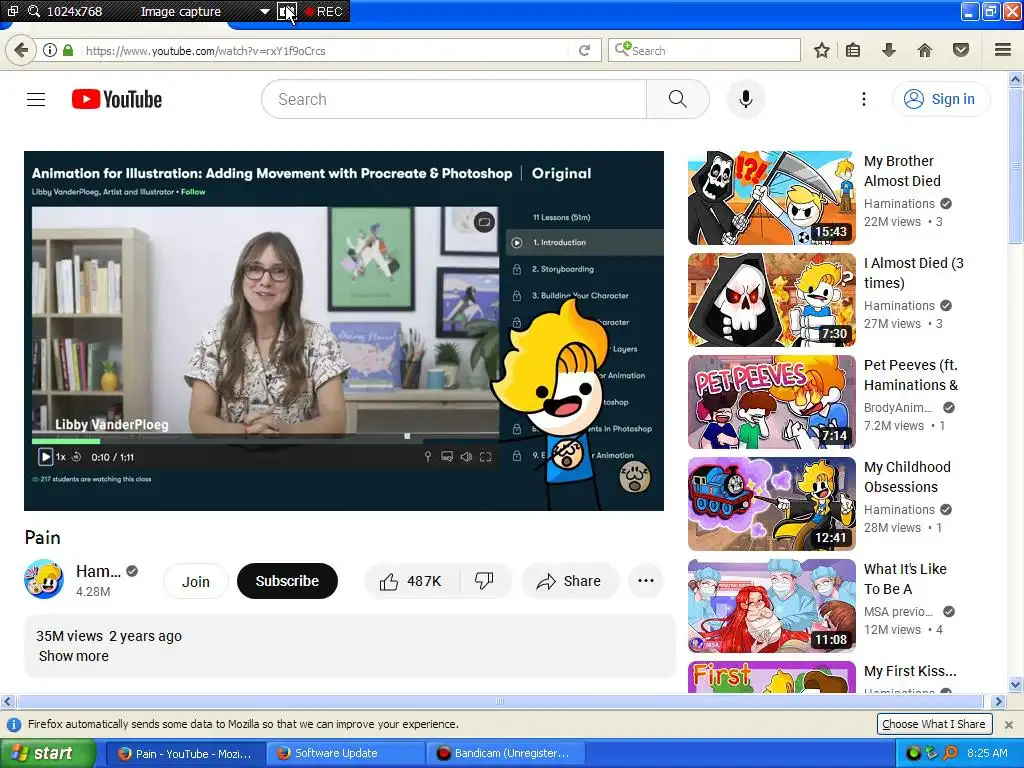Viewport: 1024px width, 768px height.
Task: Select lesson 1. Introduction in lesson list
Action: coord(584,242)
